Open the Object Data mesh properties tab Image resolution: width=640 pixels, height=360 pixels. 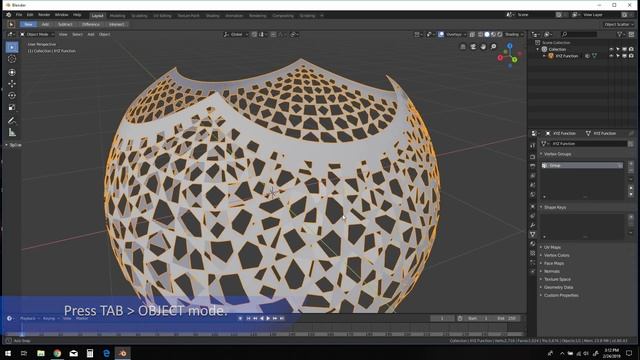click(x=532, y=234)
